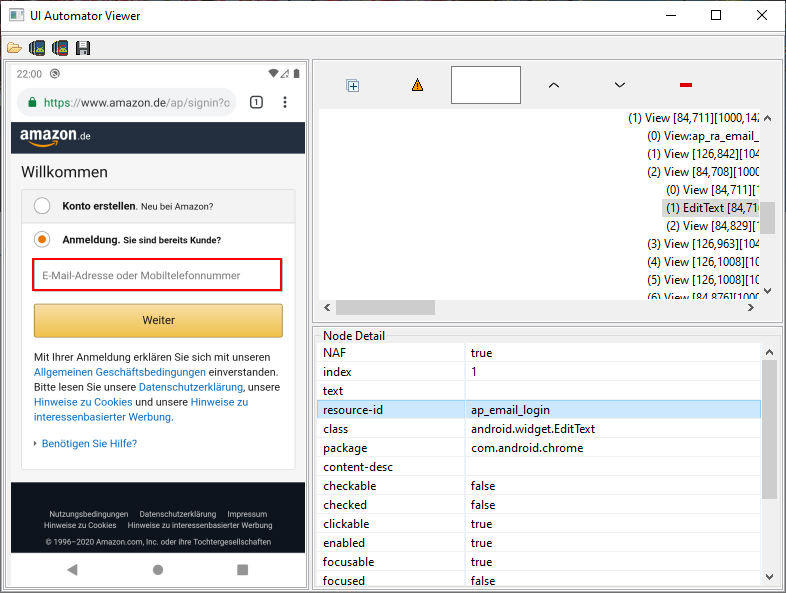Click the tab counter icon in Chrome
The height and width of the screenshot is (593, 786).
(x=256, y=102)
